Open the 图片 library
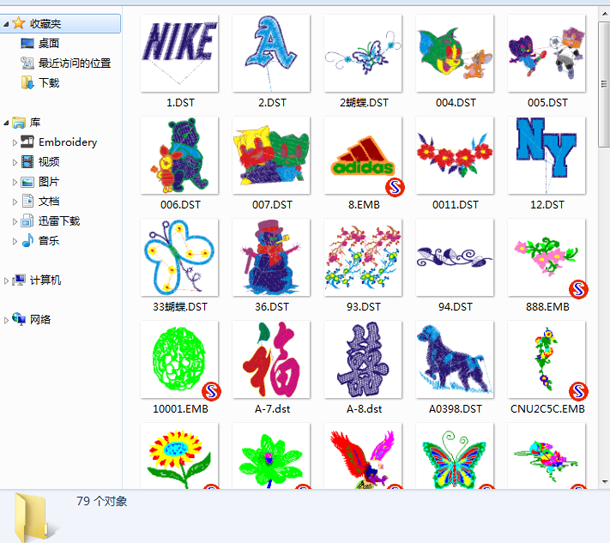The width and height of the screenshot is (610, 543). click(49, 182)
